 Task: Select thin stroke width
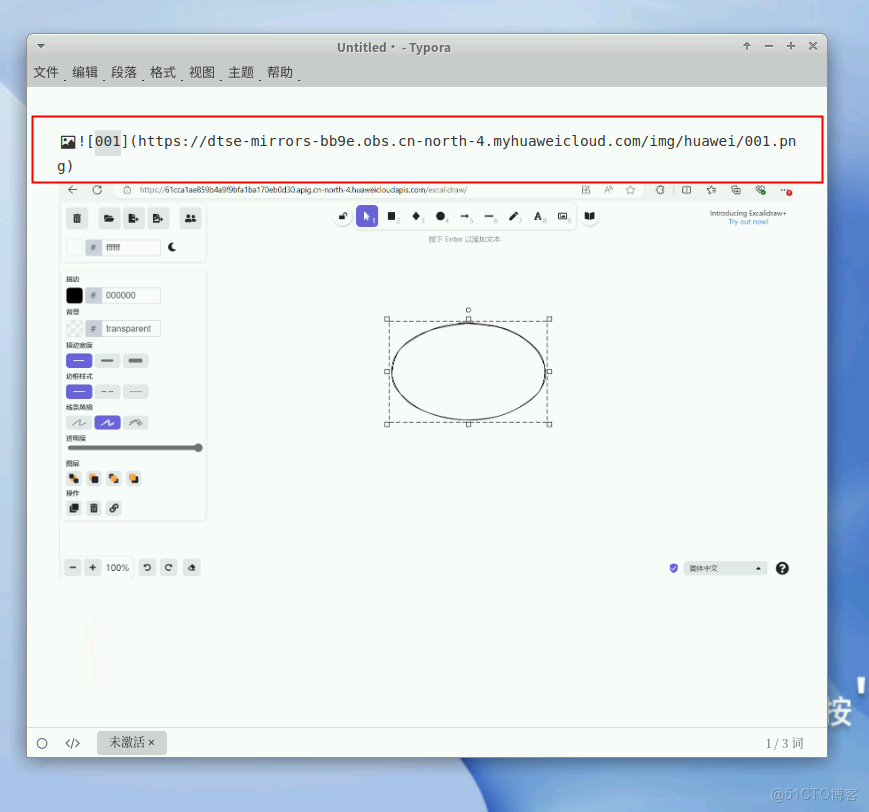(79, 361)
